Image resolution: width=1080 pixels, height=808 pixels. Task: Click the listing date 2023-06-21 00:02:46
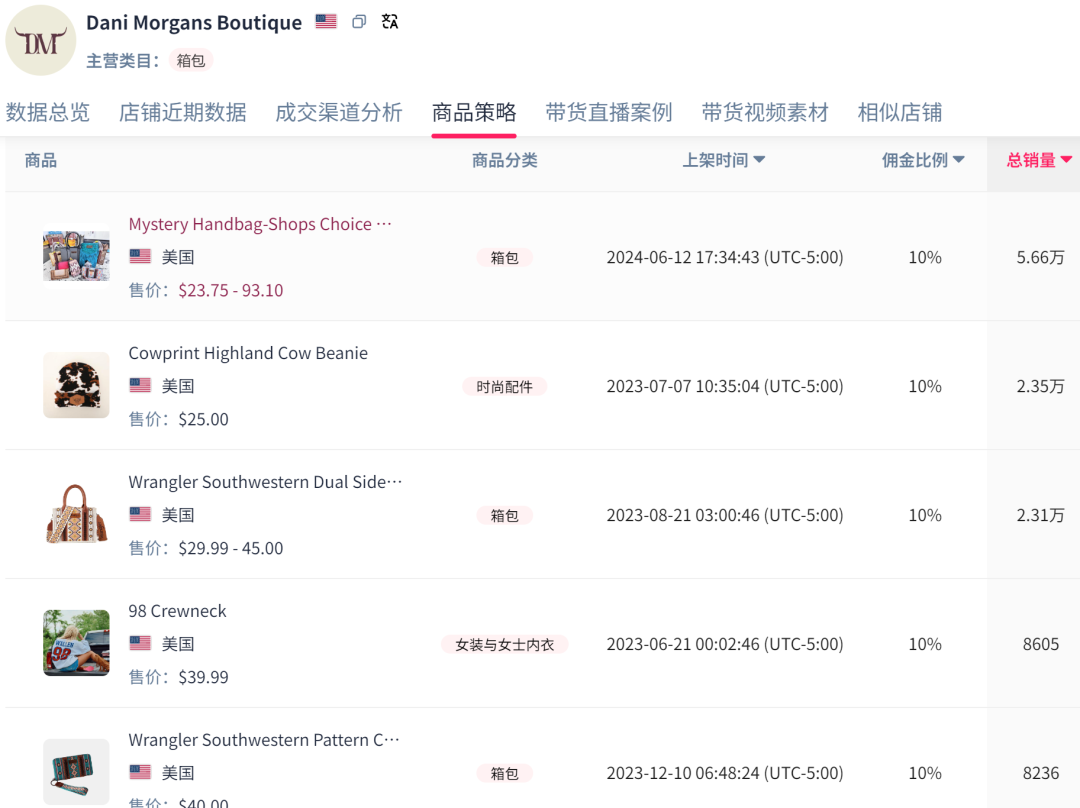[725, 644]
